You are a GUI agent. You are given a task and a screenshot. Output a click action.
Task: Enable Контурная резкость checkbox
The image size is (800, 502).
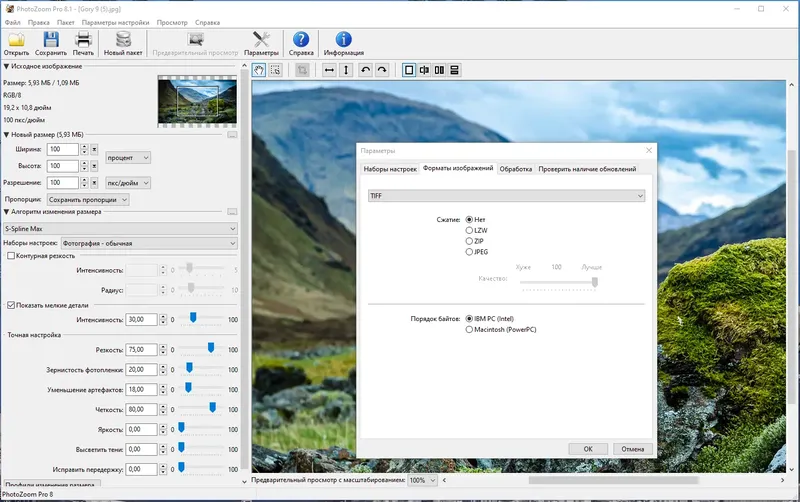11,256
